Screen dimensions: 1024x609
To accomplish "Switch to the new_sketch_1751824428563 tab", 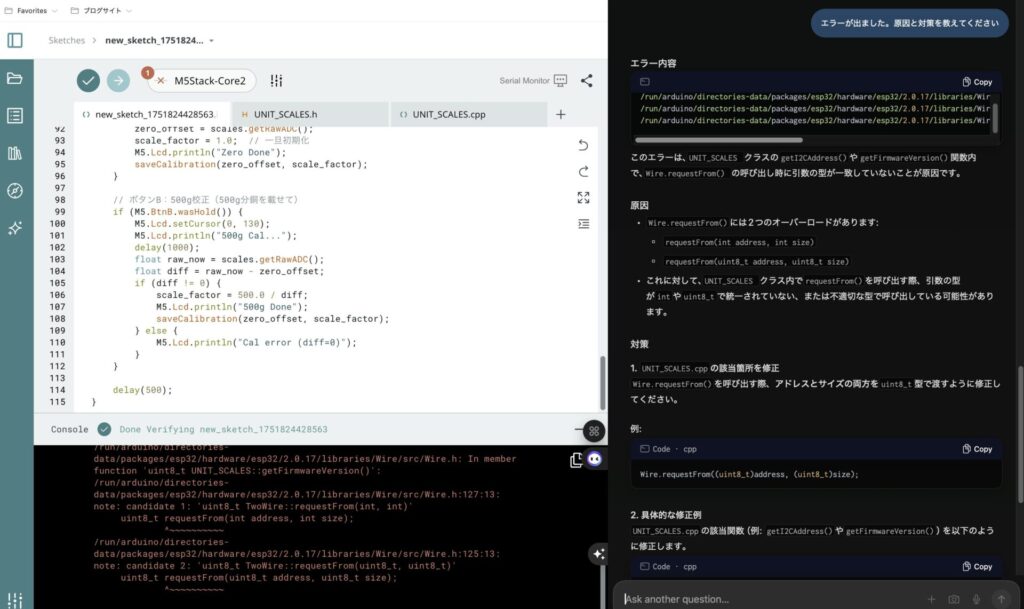I will click(x=153, y=114).
